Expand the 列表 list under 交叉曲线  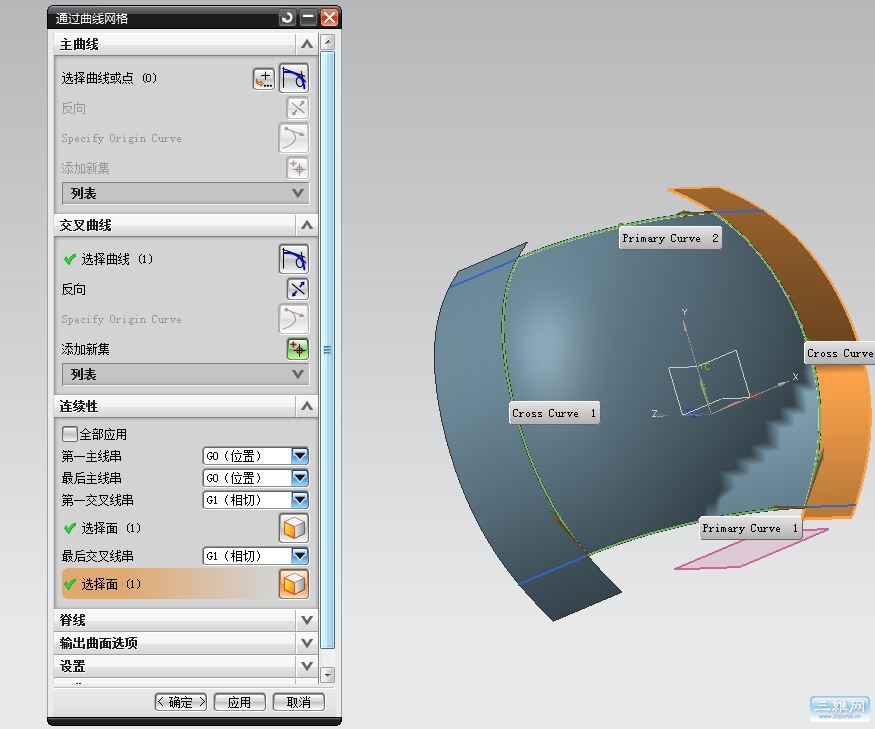(186, 374)
